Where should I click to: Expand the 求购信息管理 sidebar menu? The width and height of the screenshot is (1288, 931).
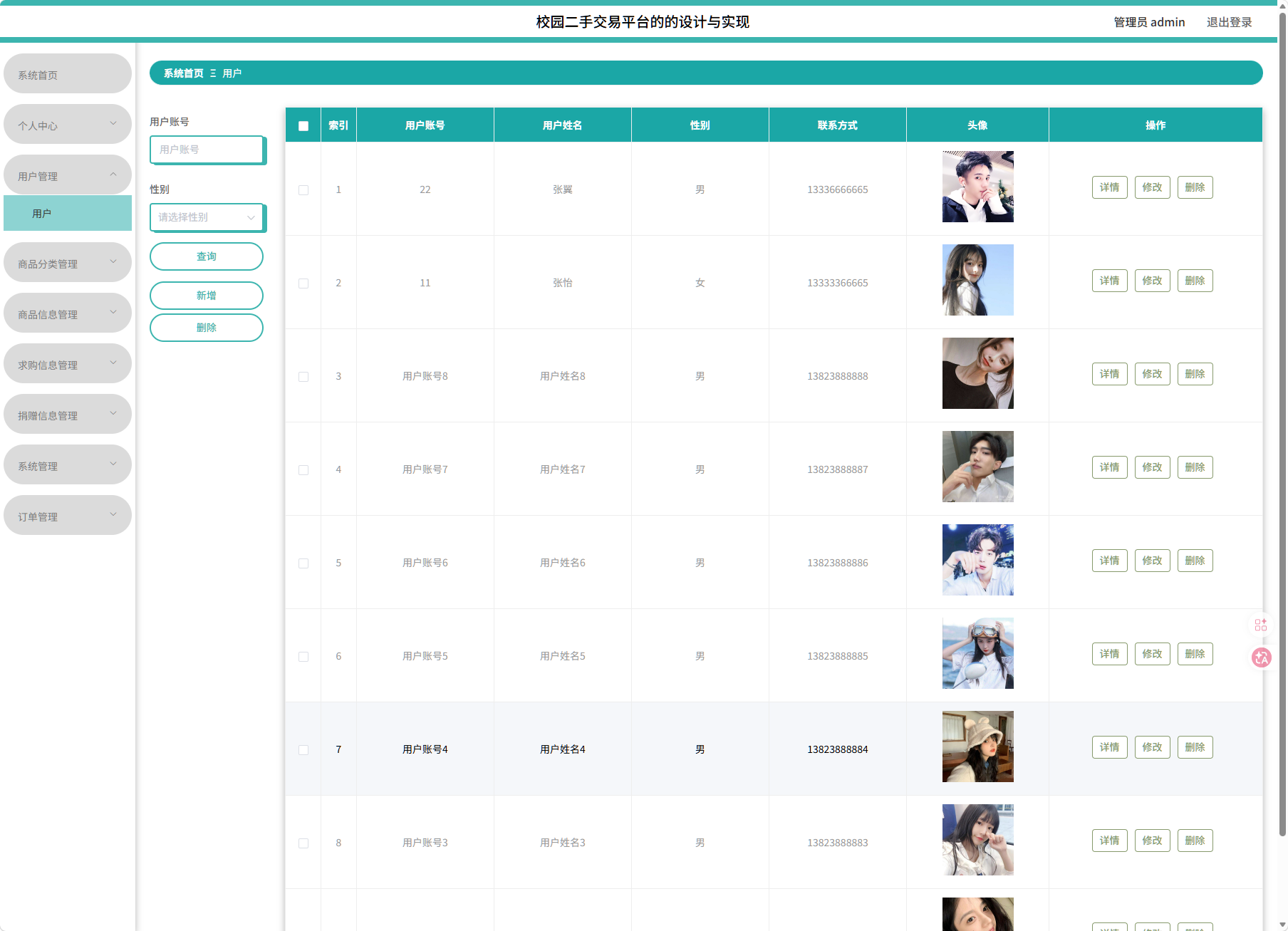[x=68, y=364]
